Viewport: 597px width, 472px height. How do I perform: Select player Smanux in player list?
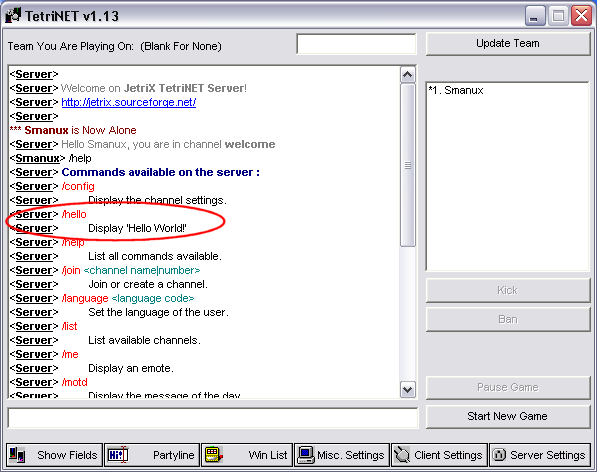point(456,91)
